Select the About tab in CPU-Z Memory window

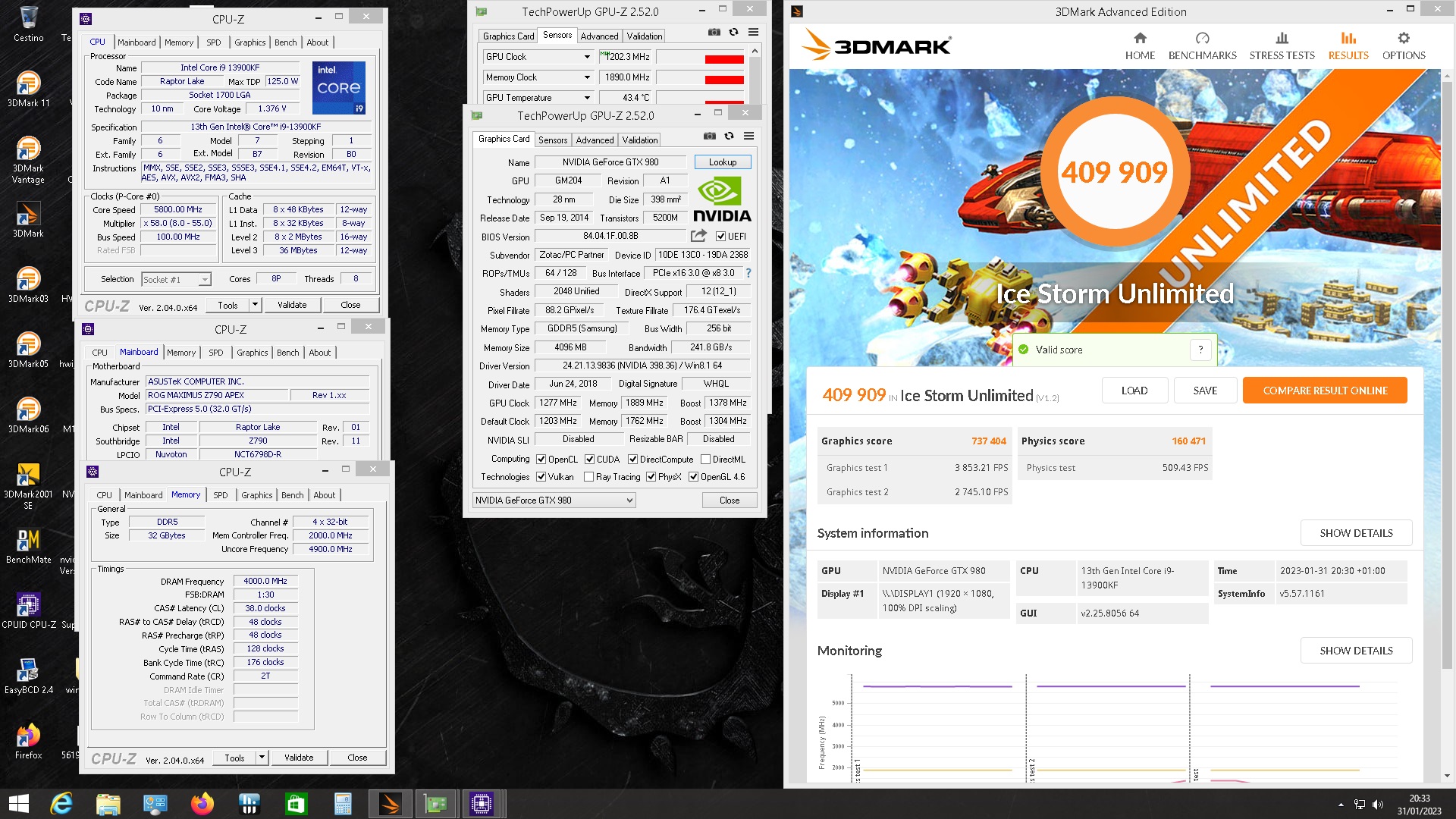point(324,495)
